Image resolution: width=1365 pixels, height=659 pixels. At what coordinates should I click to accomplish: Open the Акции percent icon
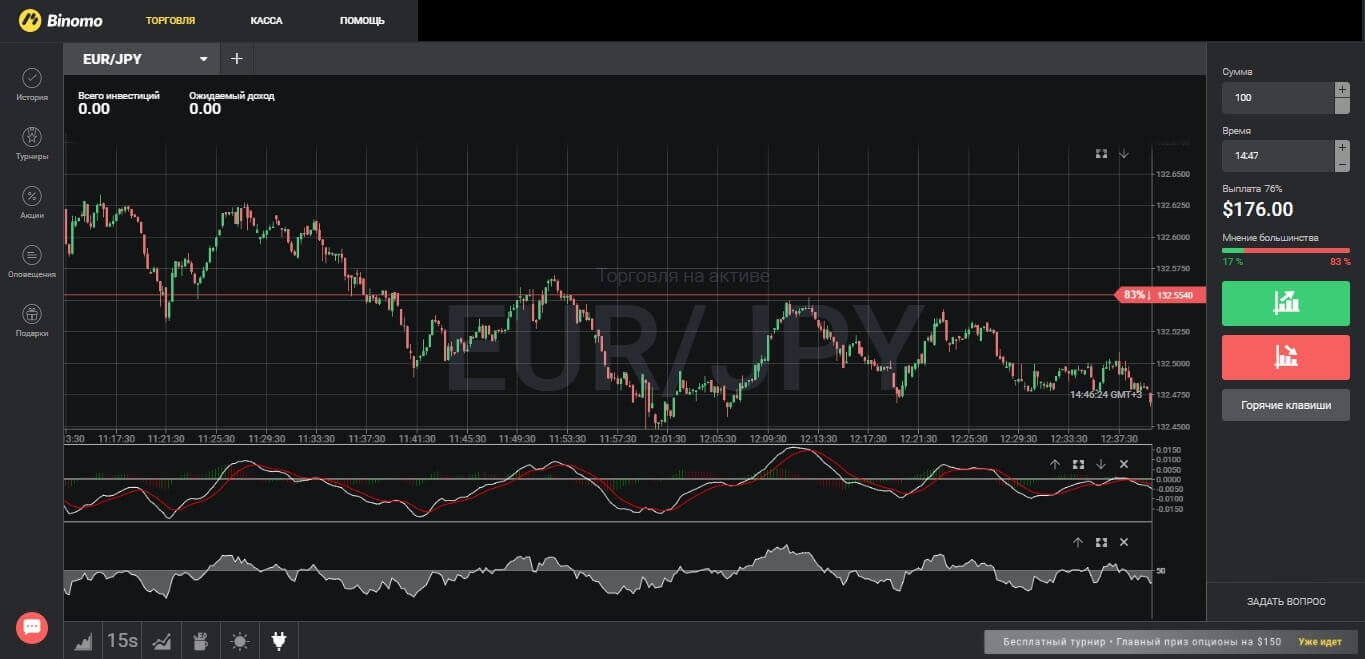(x=32, y=202)
